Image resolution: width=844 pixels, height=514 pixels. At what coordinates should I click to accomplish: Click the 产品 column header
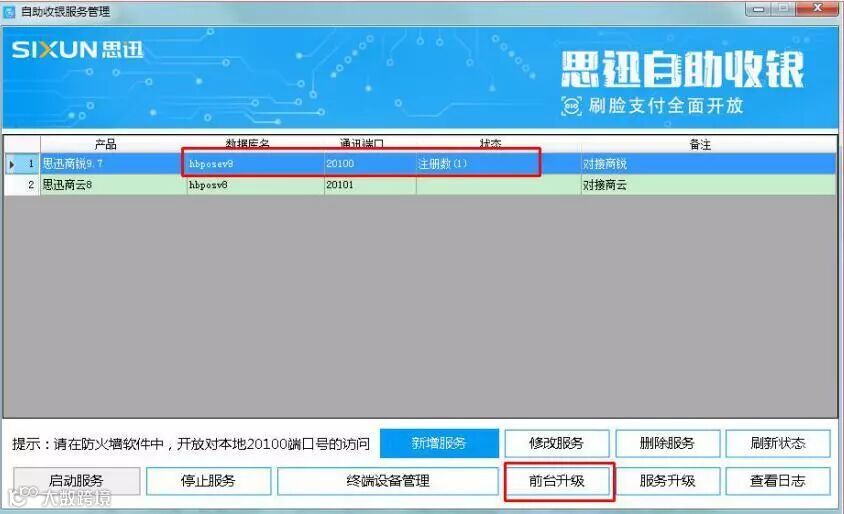[106, 144]
